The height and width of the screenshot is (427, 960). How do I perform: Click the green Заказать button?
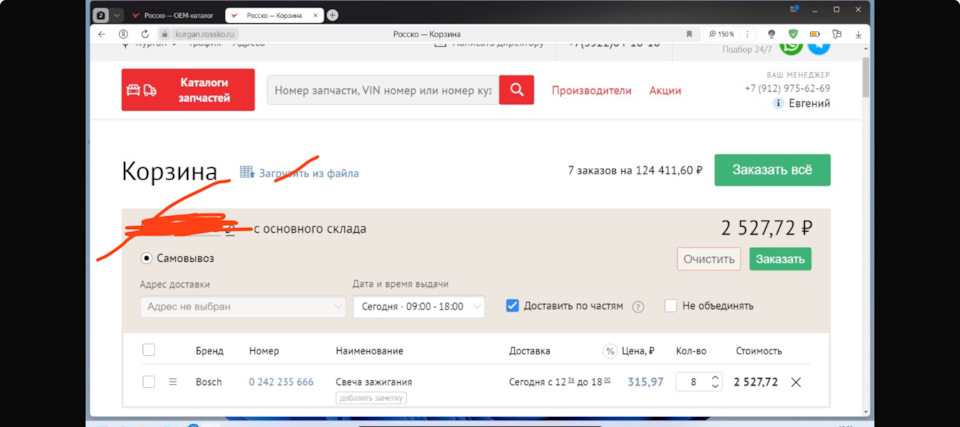[x=780, y=259]
